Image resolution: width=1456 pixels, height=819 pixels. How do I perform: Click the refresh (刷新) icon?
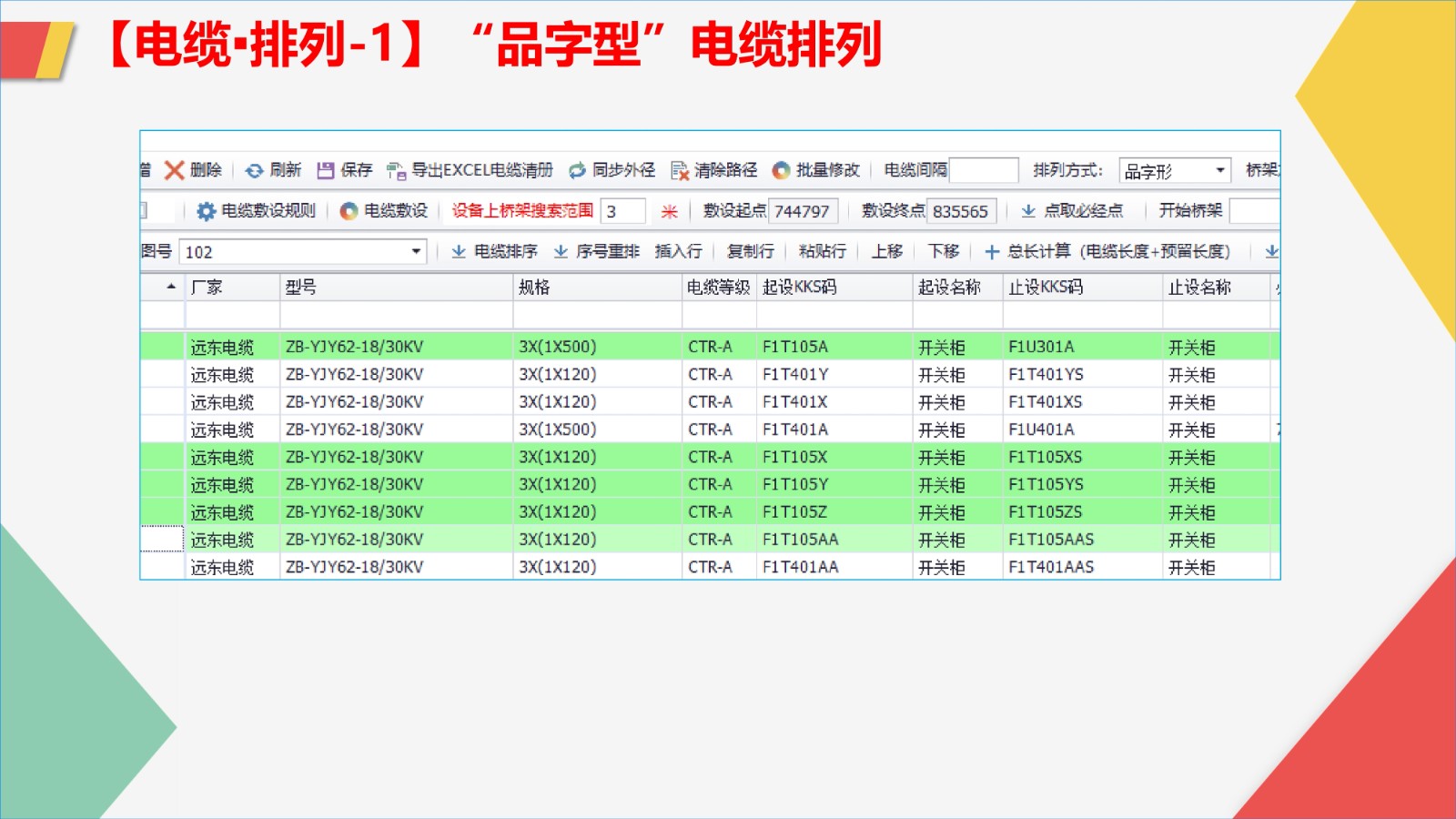(x=254, y=170)
